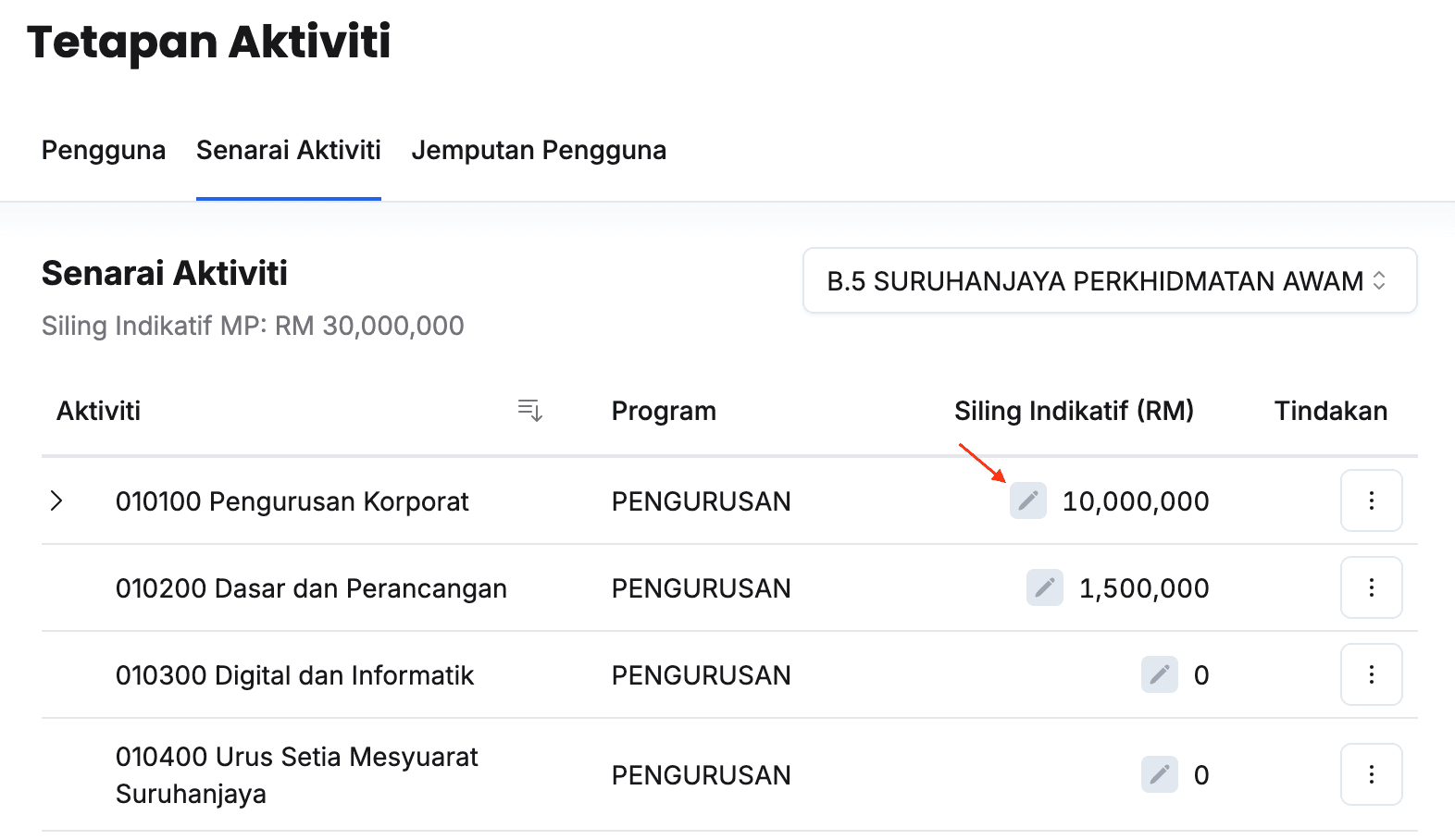This screenshot has height=840, width=1455.
Task: Click the Siling Indikatif (RM) column header
Action: pos(1074,411)
